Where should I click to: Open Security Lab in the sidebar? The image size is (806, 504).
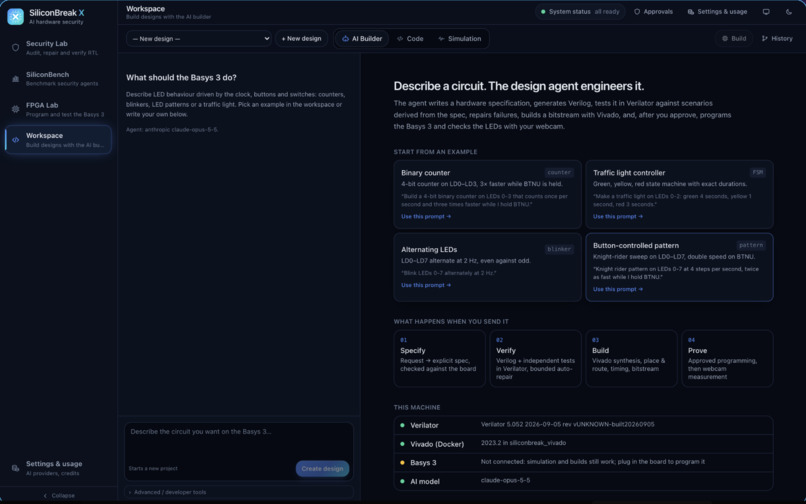pyautogui.click(x=58, y=48)
